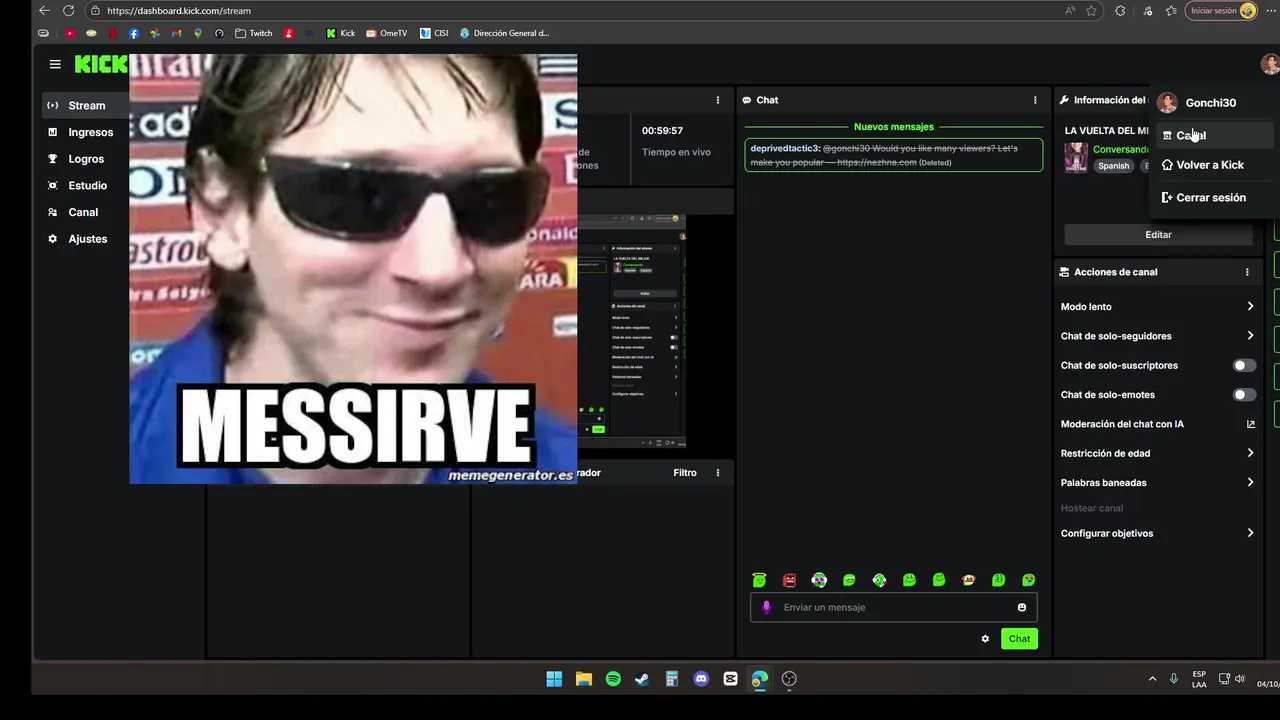Open Moderación del chat con IA link icon

[1250, 424]
